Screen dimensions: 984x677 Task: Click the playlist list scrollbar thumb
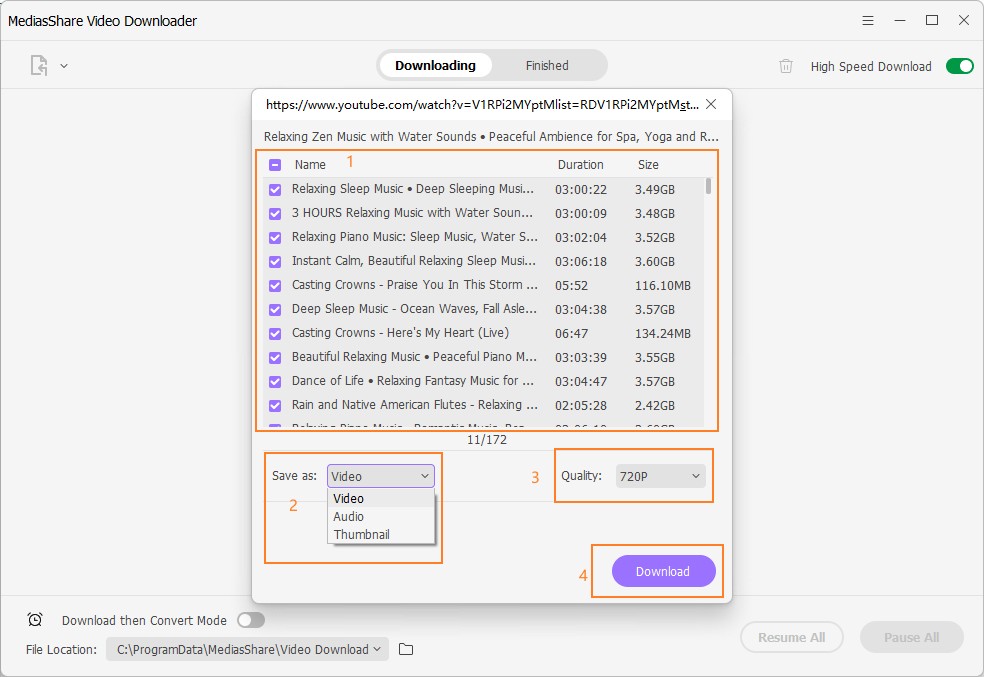[708, 186]
